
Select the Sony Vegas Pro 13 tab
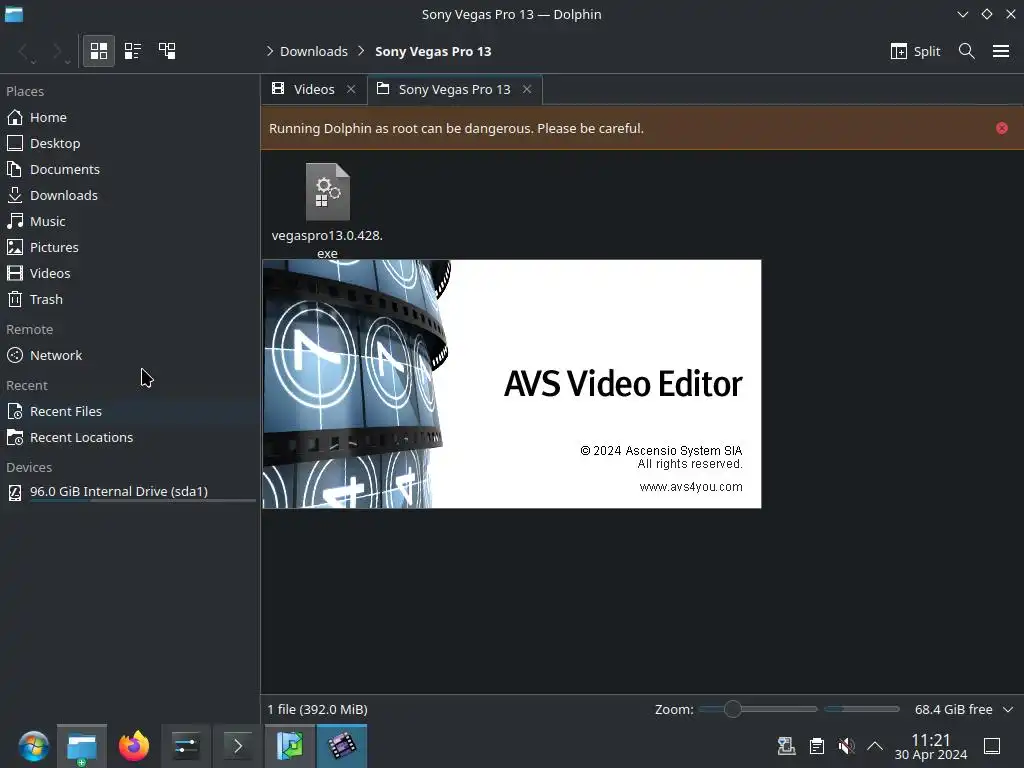[x=455, y=89]
